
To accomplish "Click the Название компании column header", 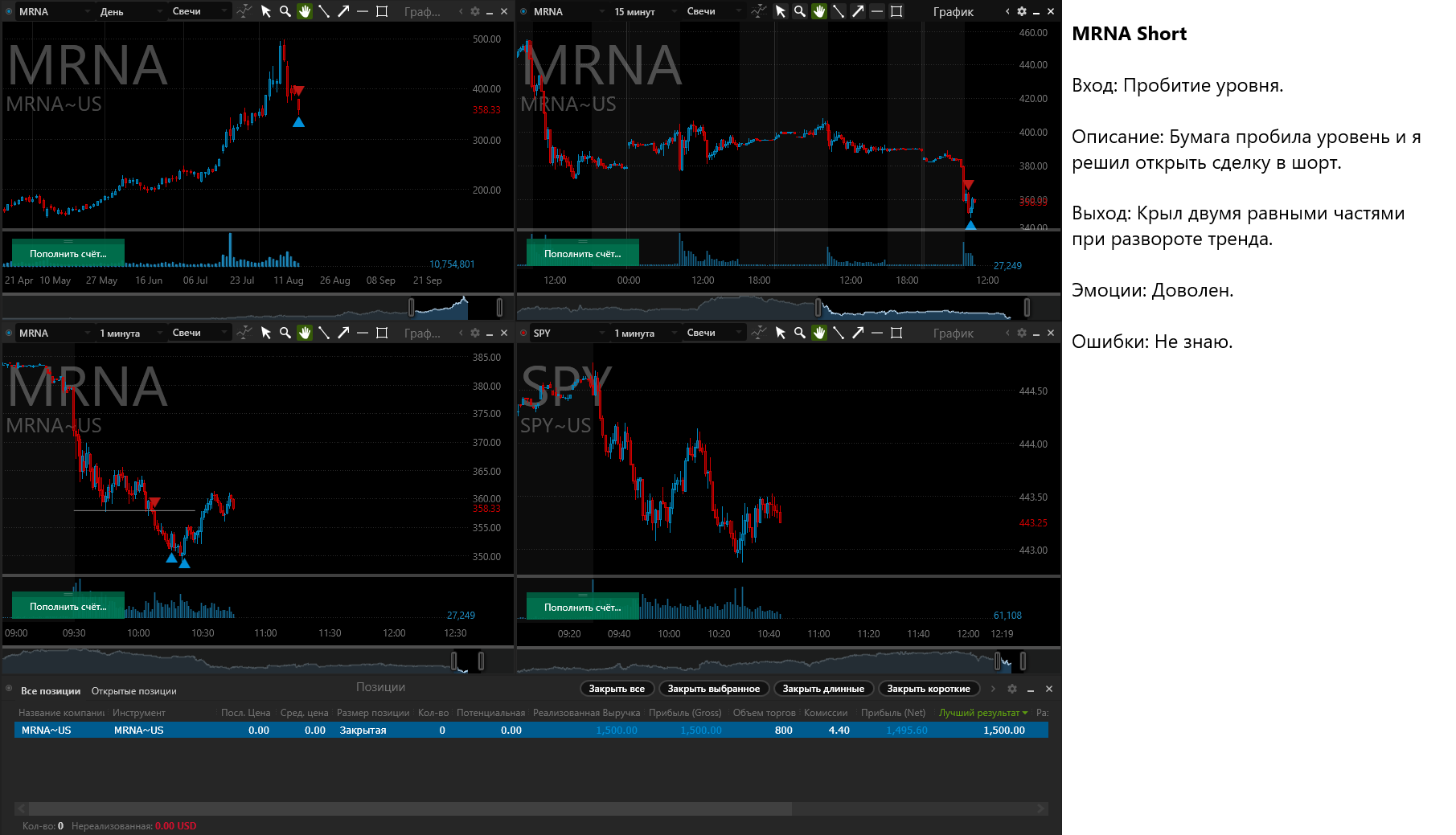I will click(x=62, y=713).
